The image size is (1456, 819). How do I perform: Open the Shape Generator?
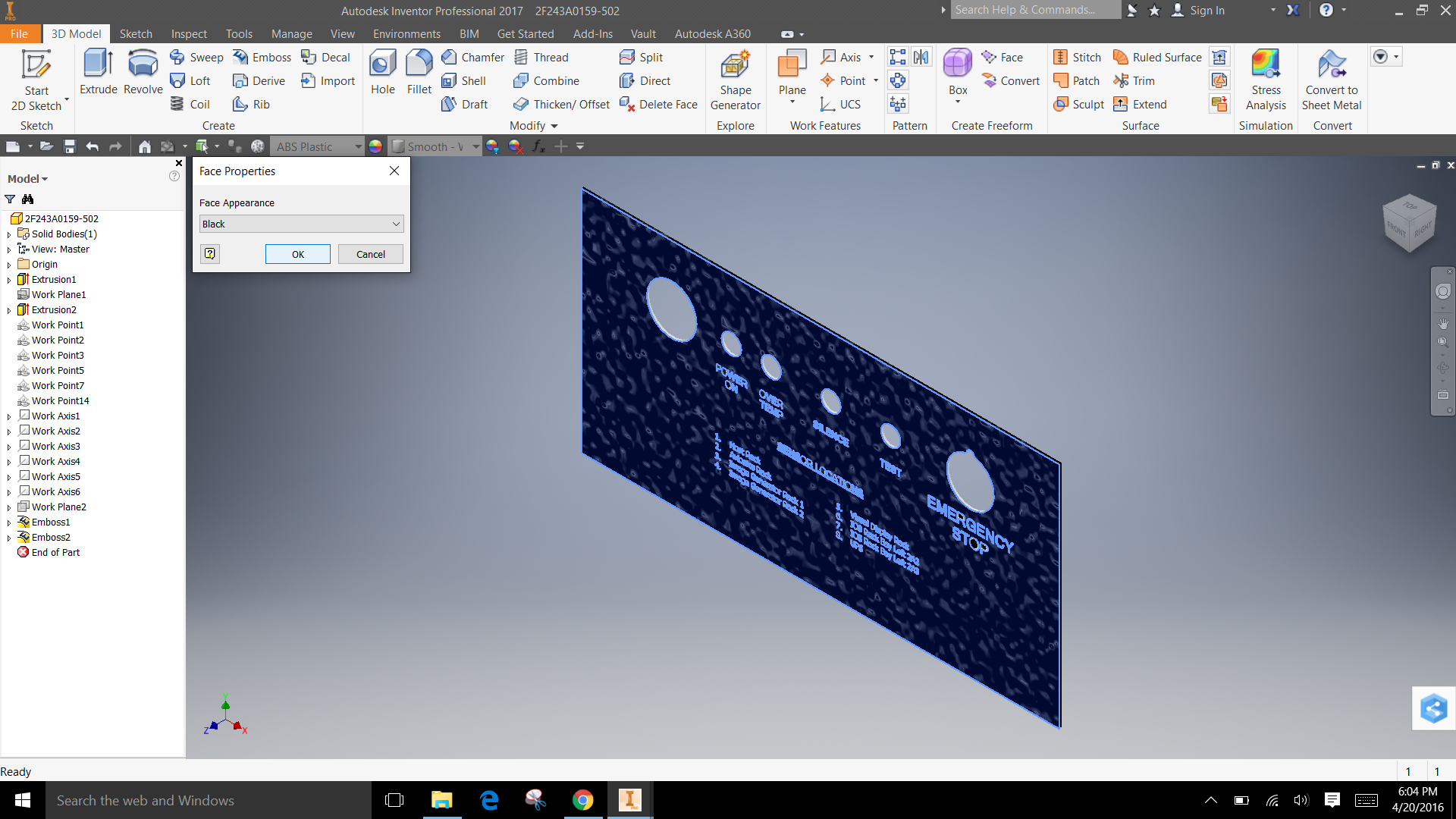point(735,80)
